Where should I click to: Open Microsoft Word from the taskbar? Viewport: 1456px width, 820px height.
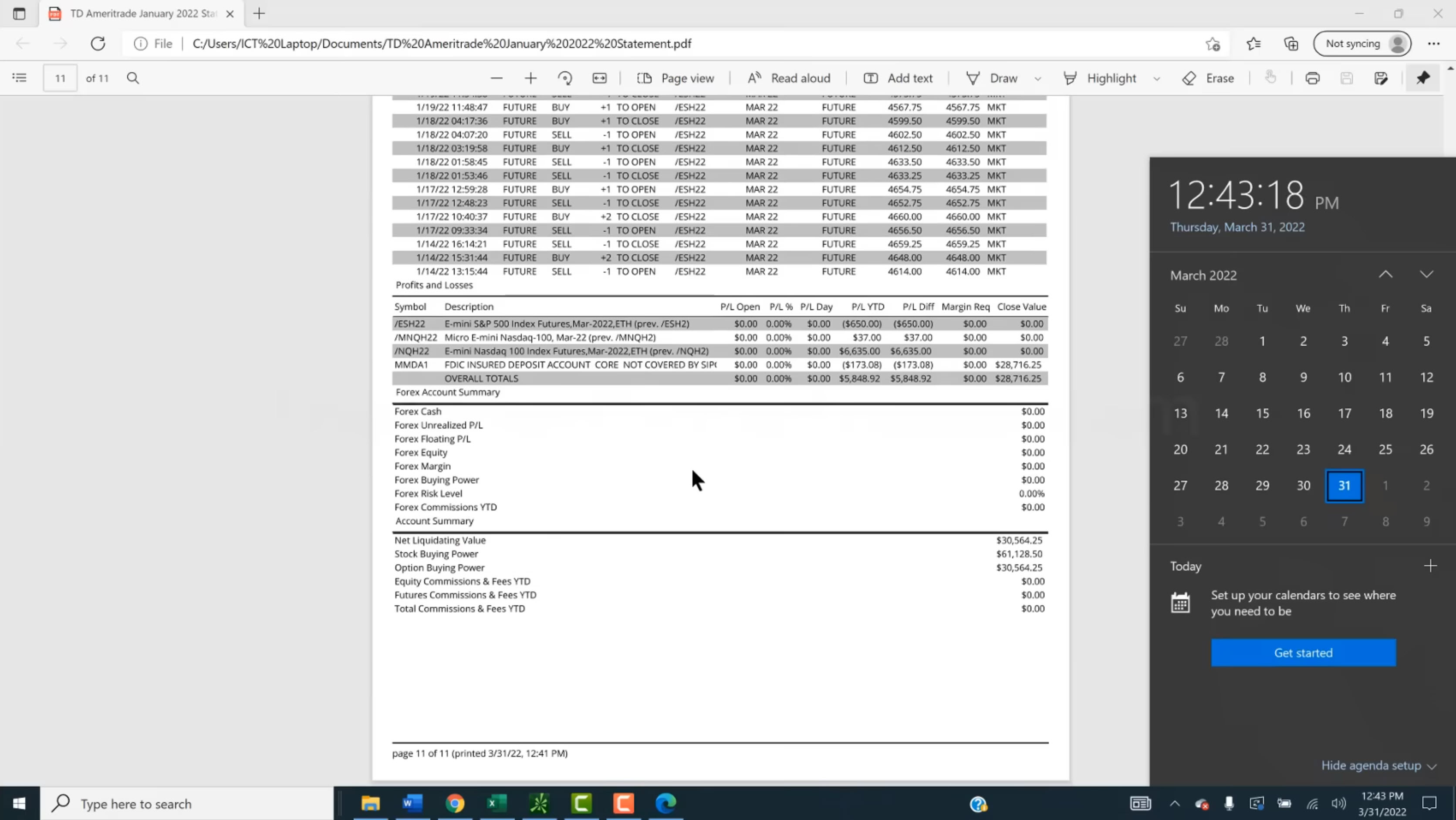pyautogui.click(x=412, y=803)
